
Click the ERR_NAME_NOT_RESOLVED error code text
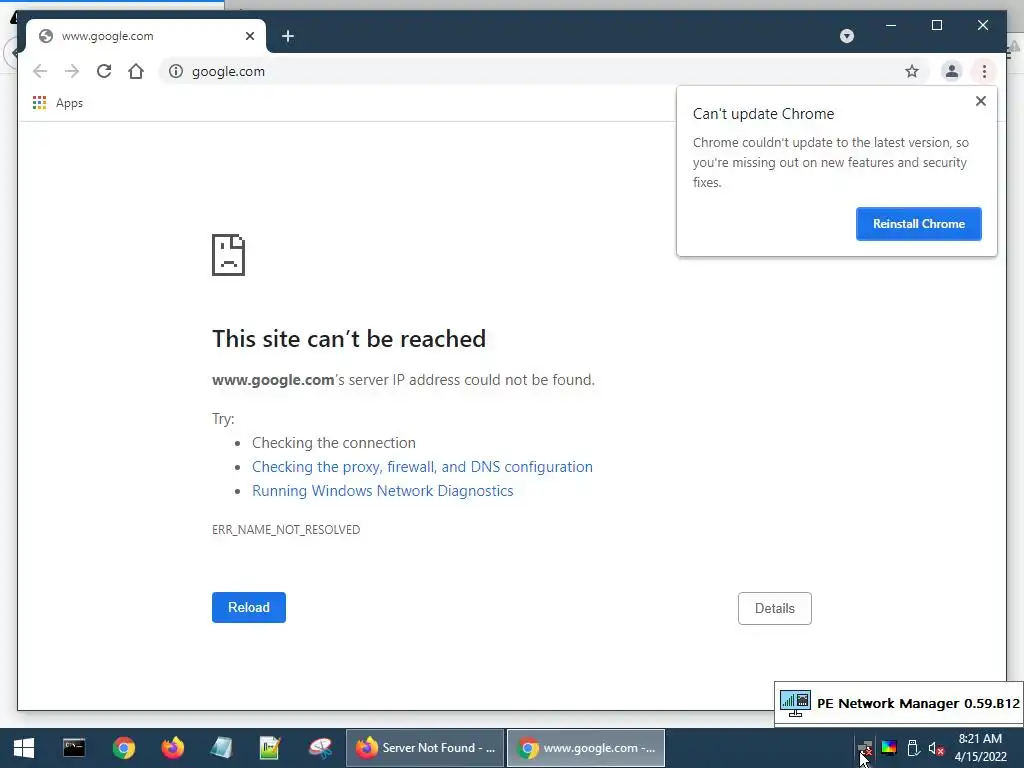(286, 530)
